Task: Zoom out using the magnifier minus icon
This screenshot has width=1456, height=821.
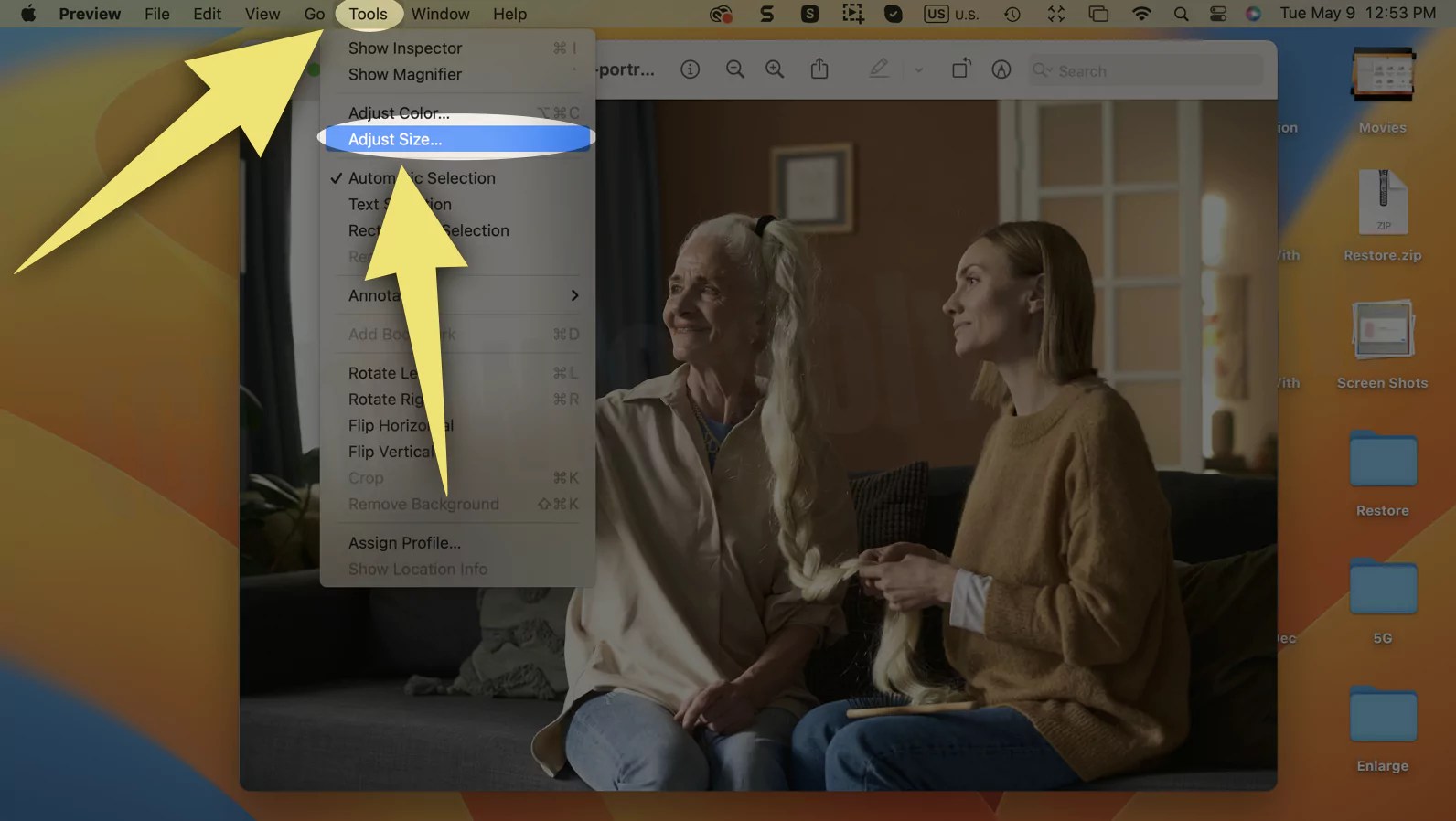Action: (x=734, y=69)
